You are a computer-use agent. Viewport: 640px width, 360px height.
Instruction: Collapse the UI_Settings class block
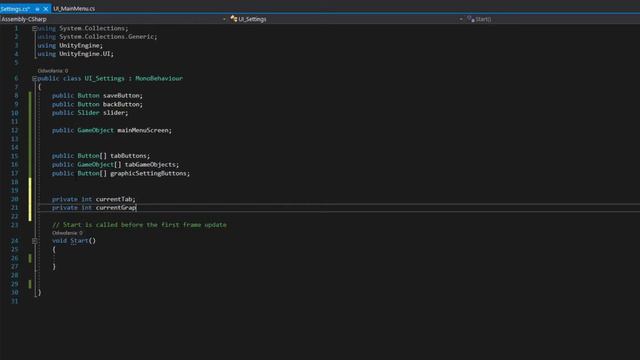pos(34,78)
